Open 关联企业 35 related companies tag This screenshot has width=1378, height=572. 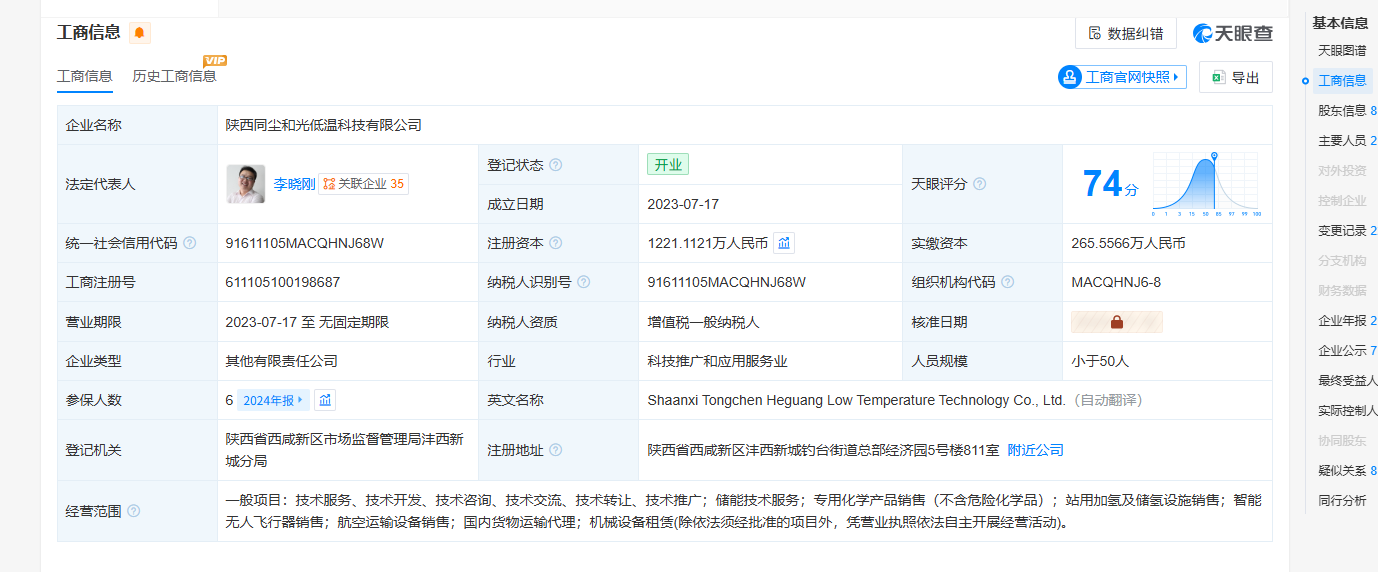pyautogui.click(x=363, y=184)
